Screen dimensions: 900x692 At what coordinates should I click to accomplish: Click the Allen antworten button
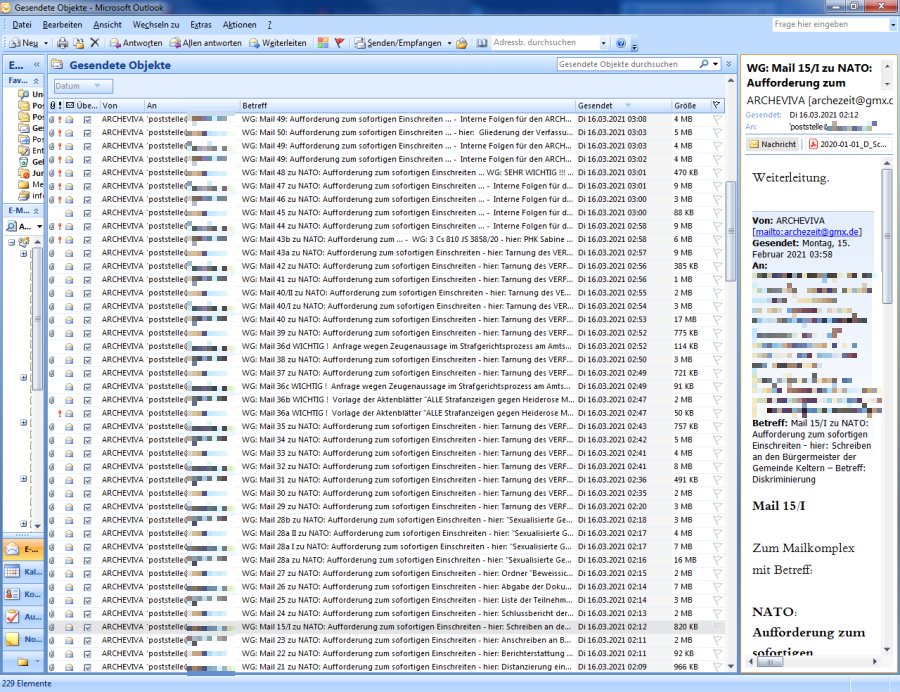click(205, 43)
